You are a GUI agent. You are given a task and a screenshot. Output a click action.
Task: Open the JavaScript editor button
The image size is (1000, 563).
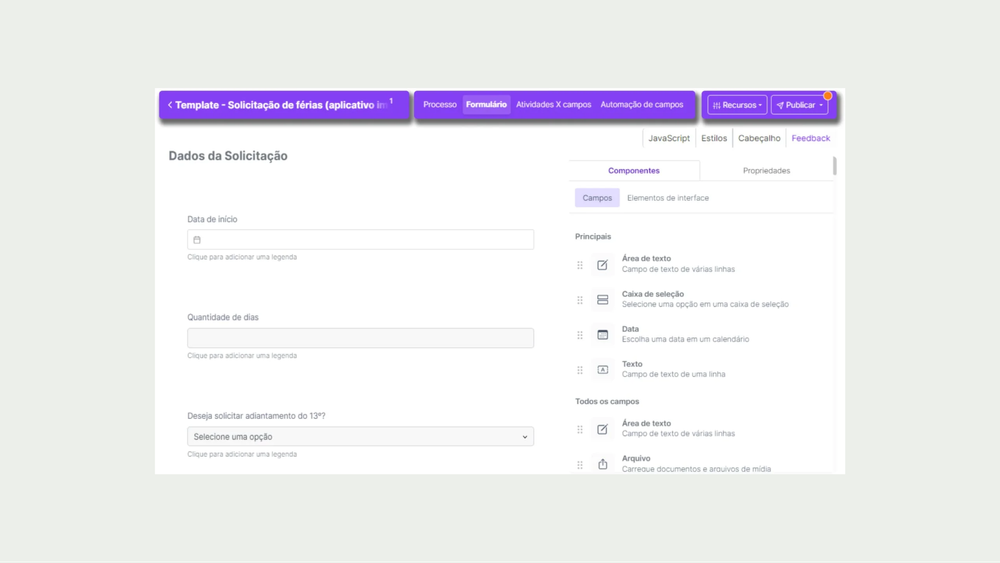point(668,139)
